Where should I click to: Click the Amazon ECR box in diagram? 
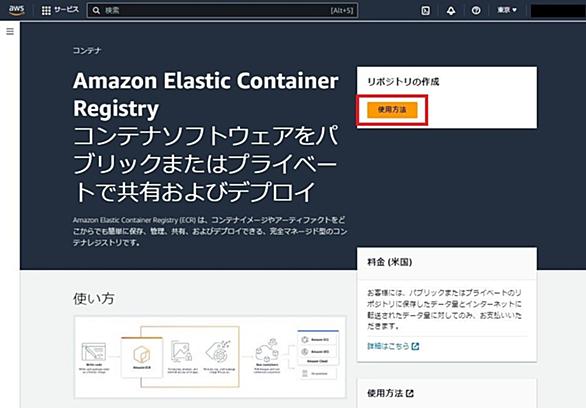pos(142,357)
